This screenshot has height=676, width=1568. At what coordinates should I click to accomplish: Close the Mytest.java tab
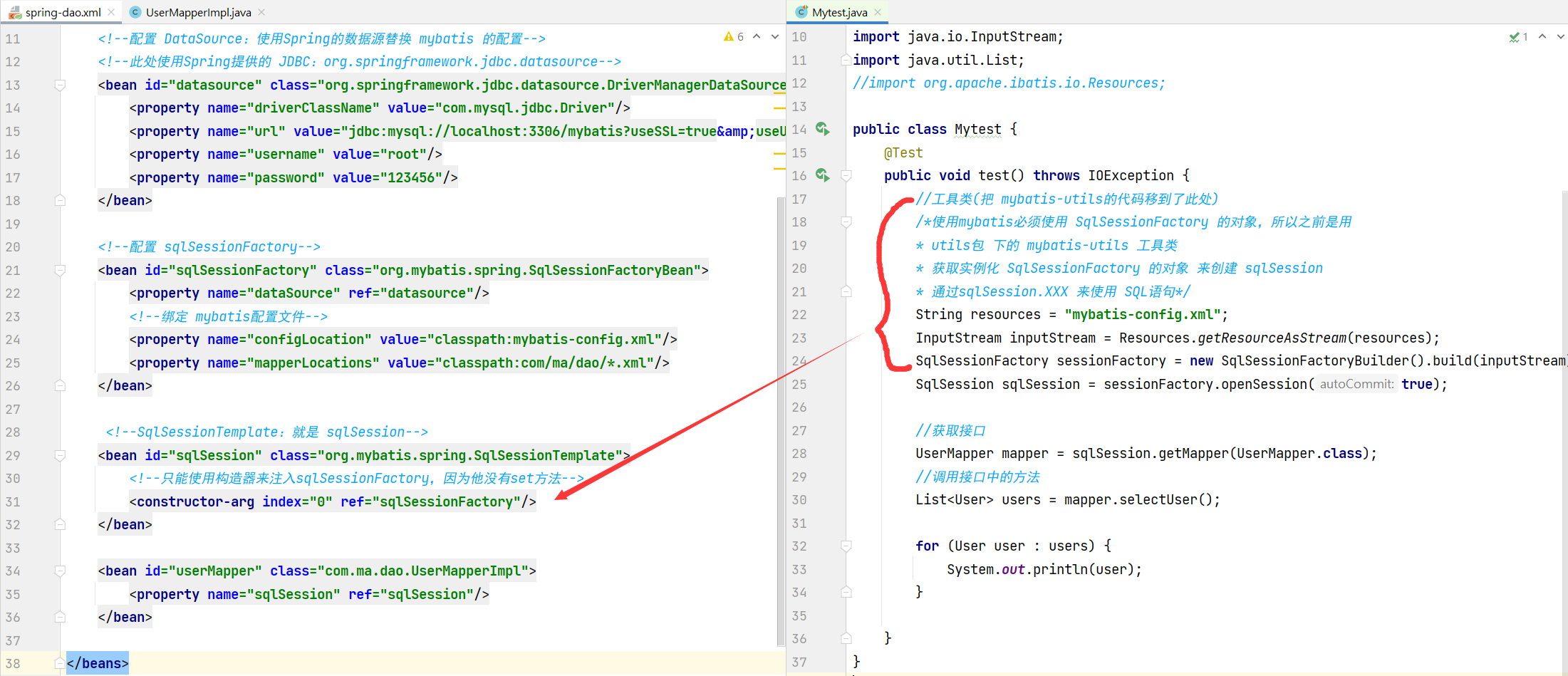(878, 12)
